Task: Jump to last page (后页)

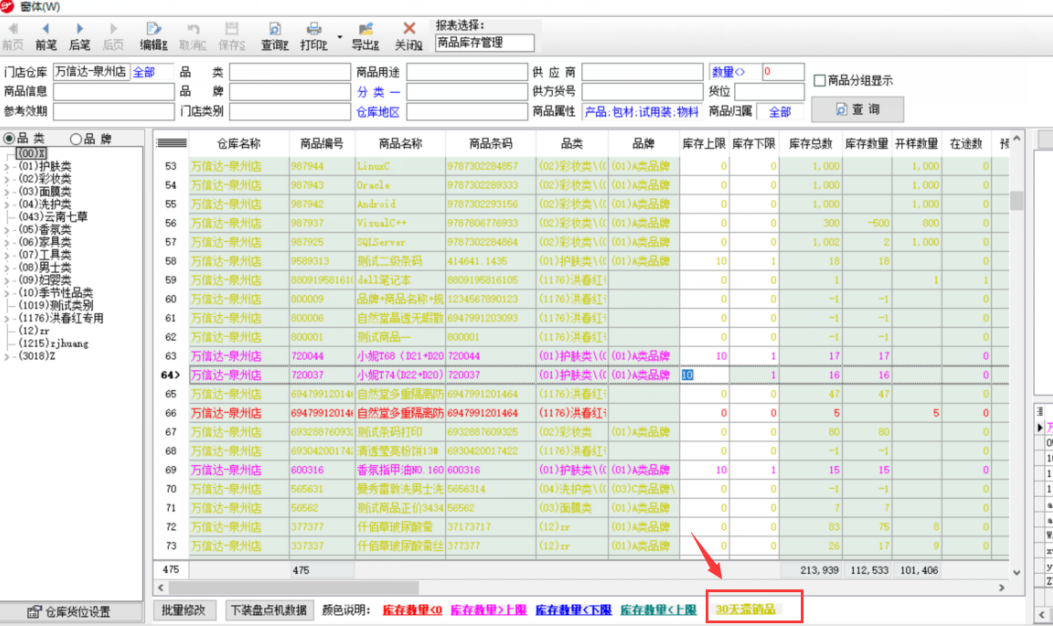Action: coord(113,36)
